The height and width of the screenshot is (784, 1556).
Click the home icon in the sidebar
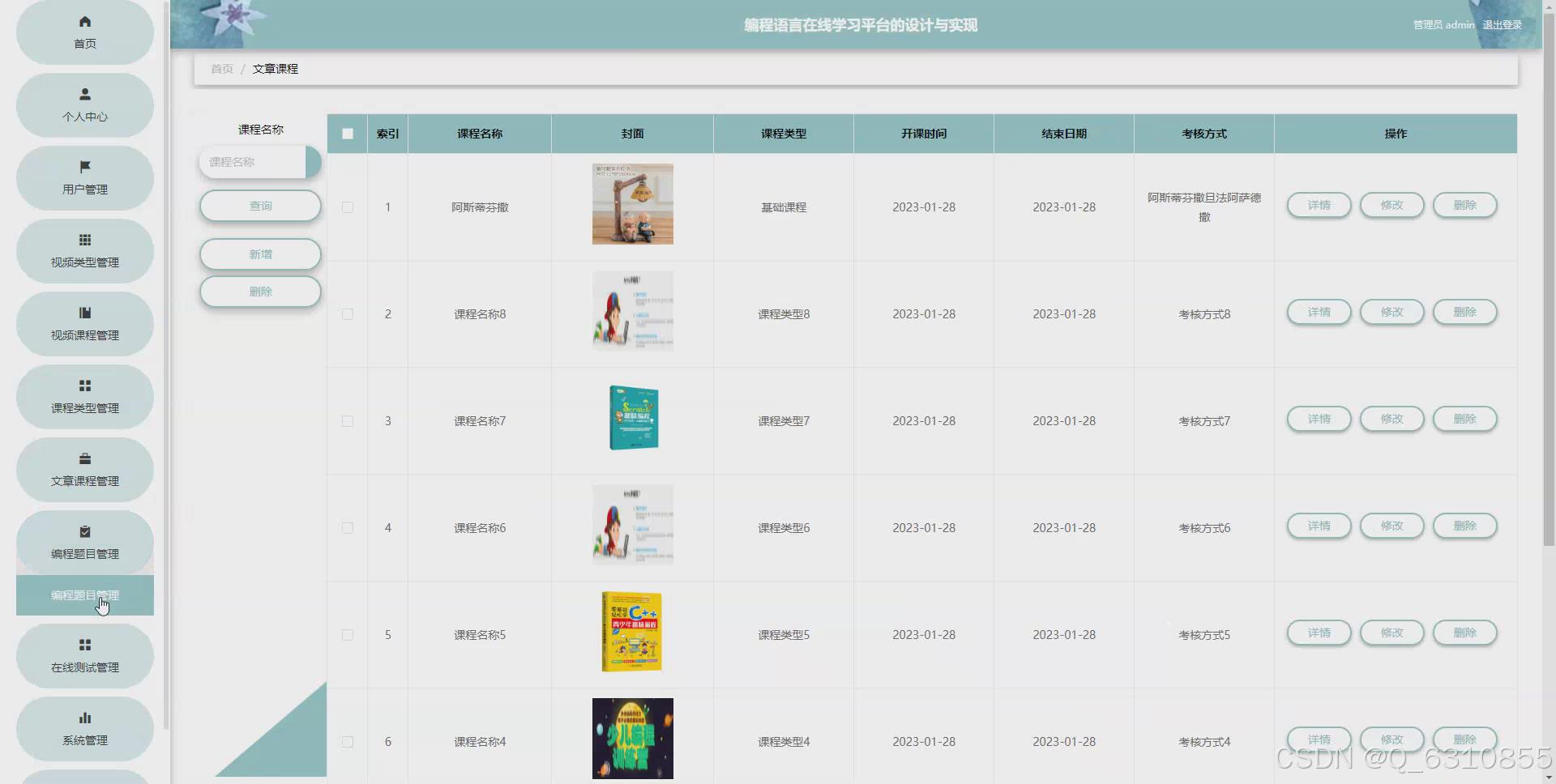(85, 22)
